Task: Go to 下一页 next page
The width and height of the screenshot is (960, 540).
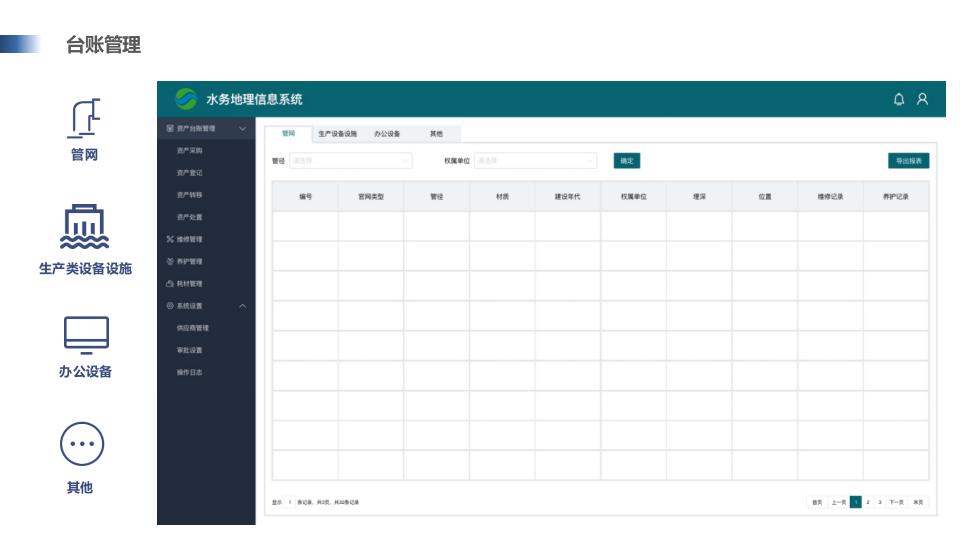Action: click(x=896, y=502)
